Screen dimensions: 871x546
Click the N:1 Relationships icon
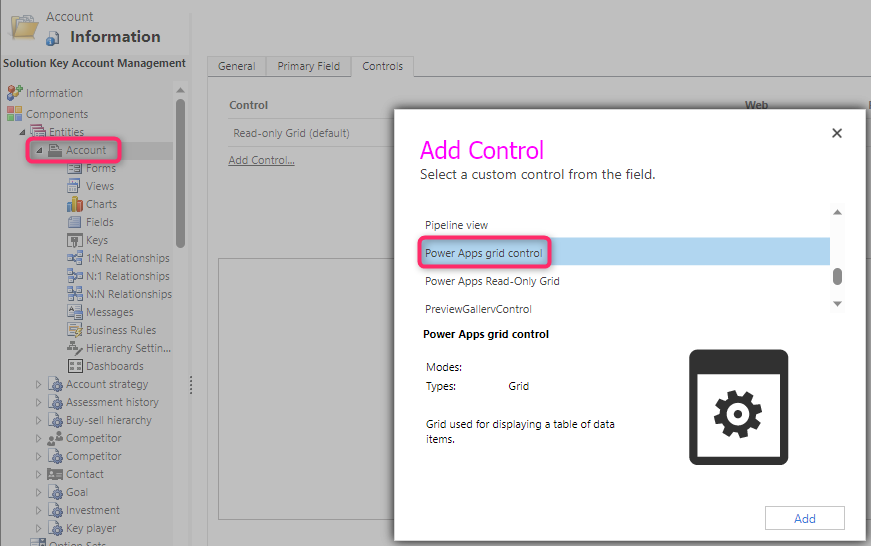[74, 276]
